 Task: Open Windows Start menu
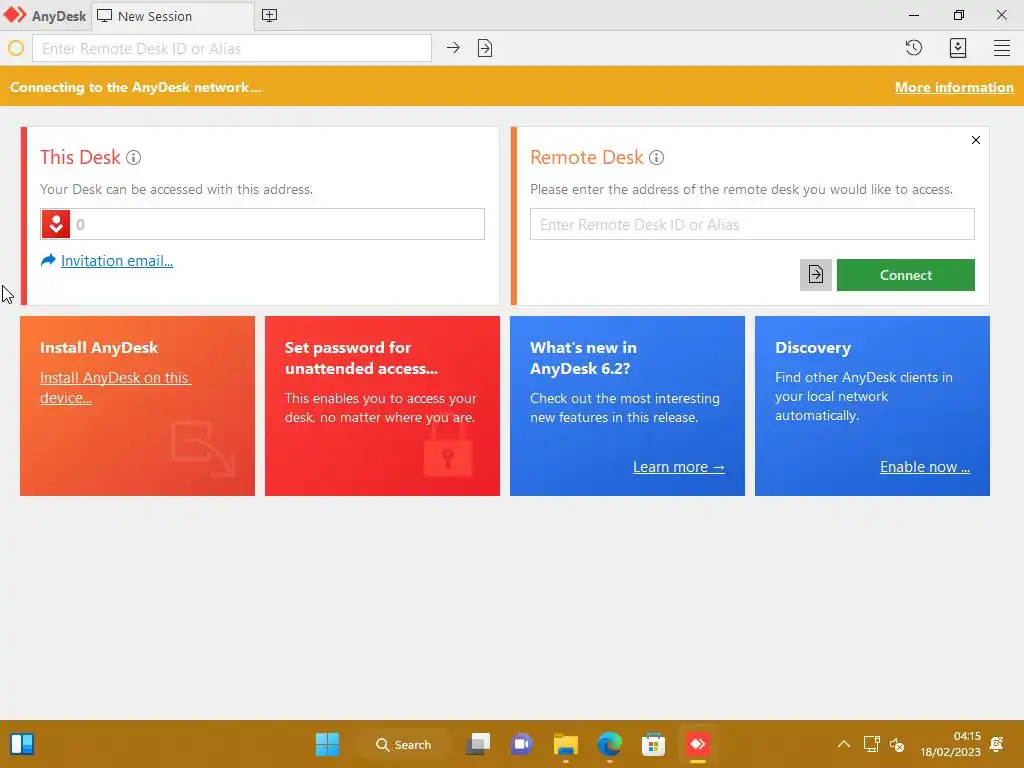coord(327,744)
